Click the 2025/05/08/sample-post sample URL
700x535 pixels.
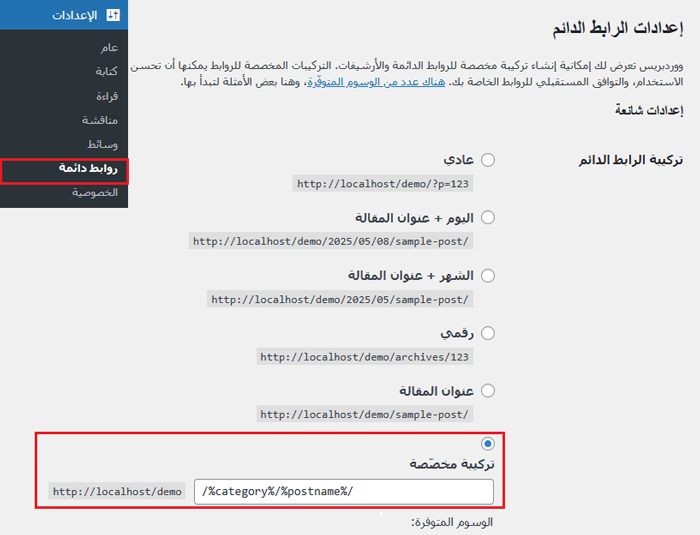pyautogui.click(x=331, y=241)
